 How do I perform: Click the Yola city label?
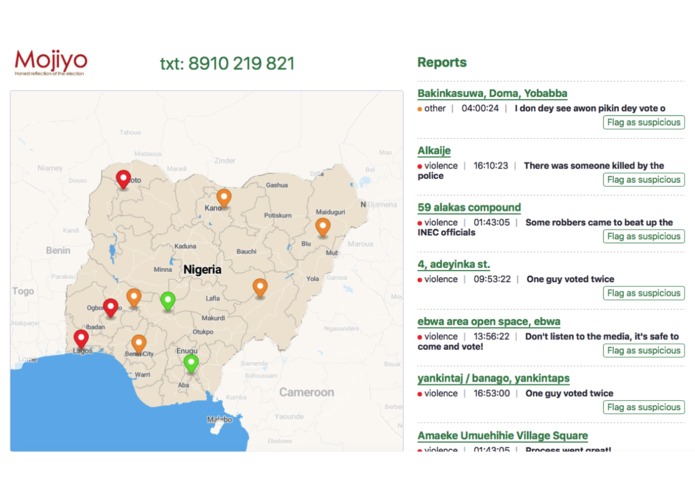click(x=312, y=279)
